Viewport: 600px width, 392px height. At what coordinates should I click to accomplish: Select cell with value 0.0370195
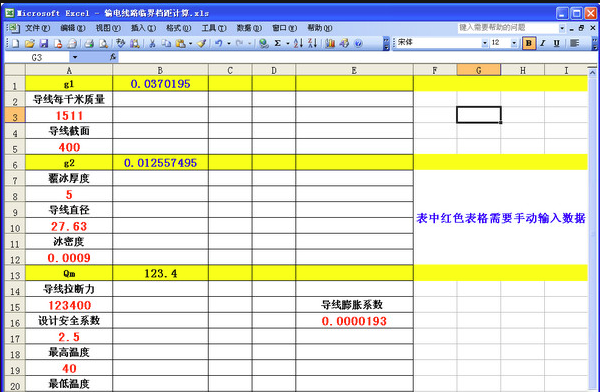[x=160, y=83]
